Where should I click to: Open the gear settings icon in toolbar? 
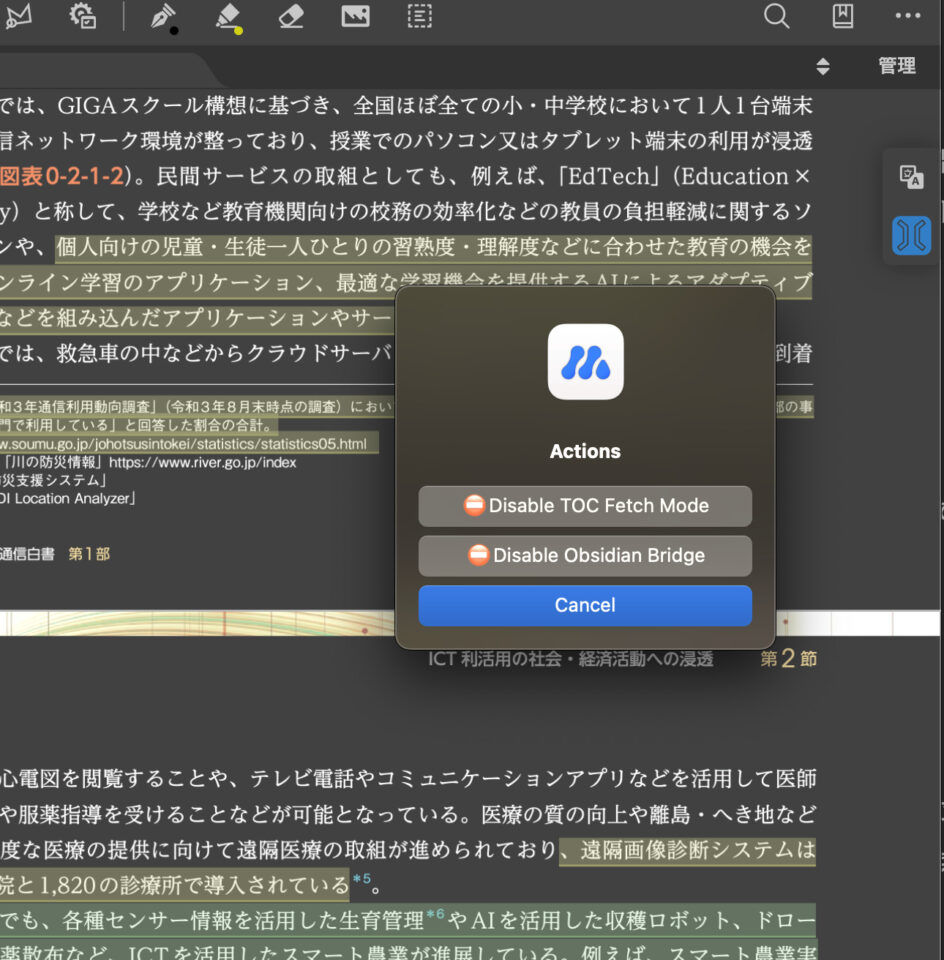(x=83, y=16)
